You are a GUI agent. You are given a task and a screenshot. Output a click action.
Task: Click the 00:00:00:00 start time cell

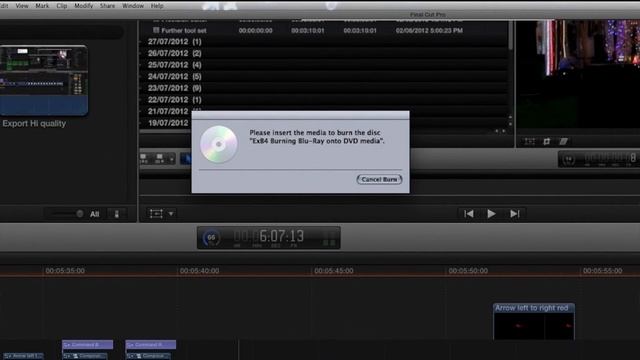tap(256, 31)
